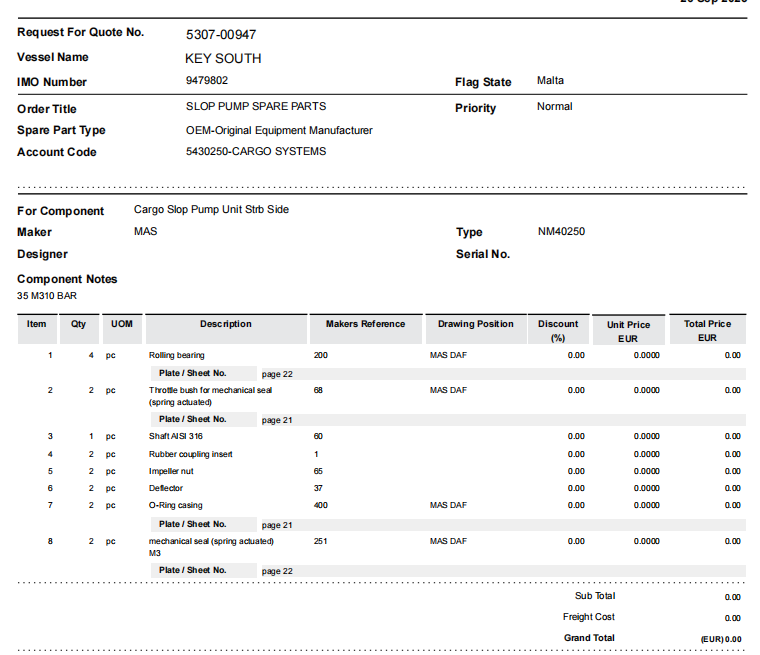Select the Type value NM40250
The width and height of the screenshot is (760, 655).
pyautogui.click(x=561, y=231)
